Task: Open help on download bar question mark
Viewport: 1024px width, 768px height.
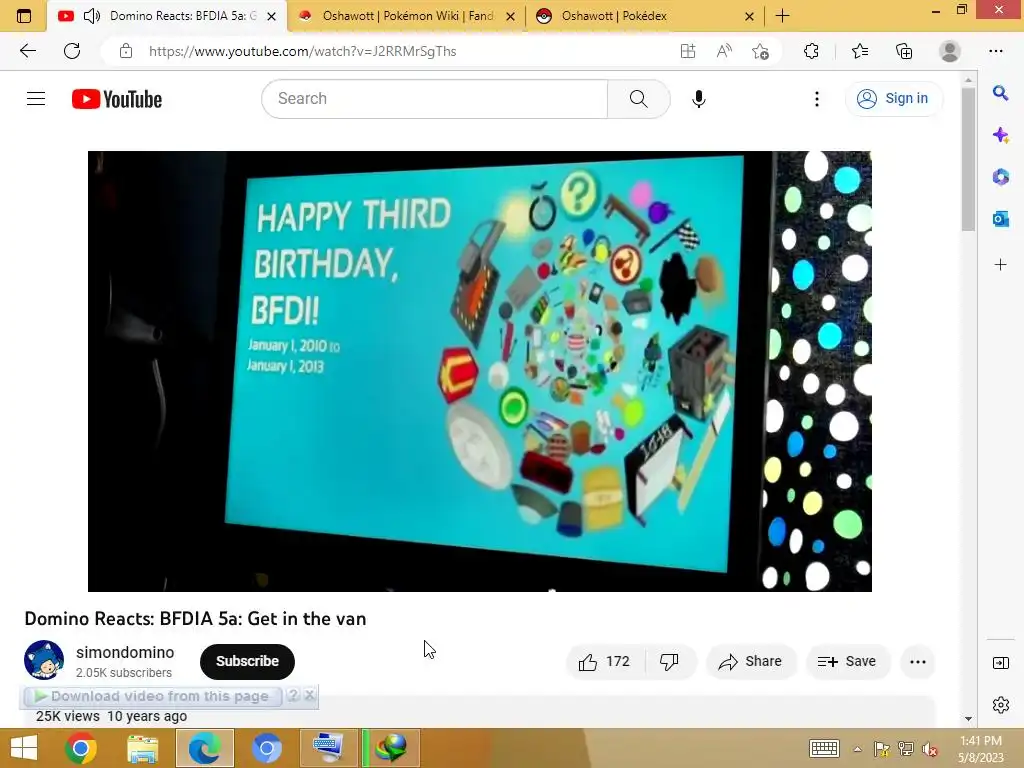Action: (x=294, y=696)
